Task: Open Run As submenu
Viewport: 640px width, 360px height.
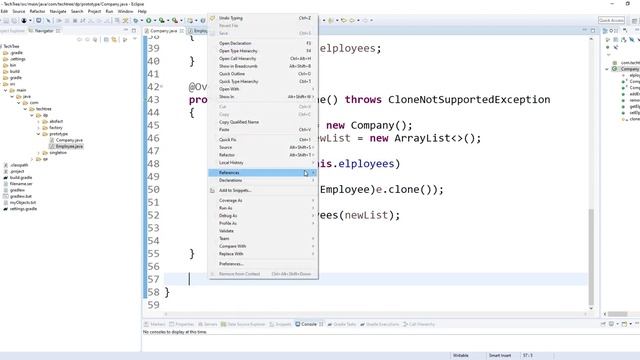Action: coord(263,208)
